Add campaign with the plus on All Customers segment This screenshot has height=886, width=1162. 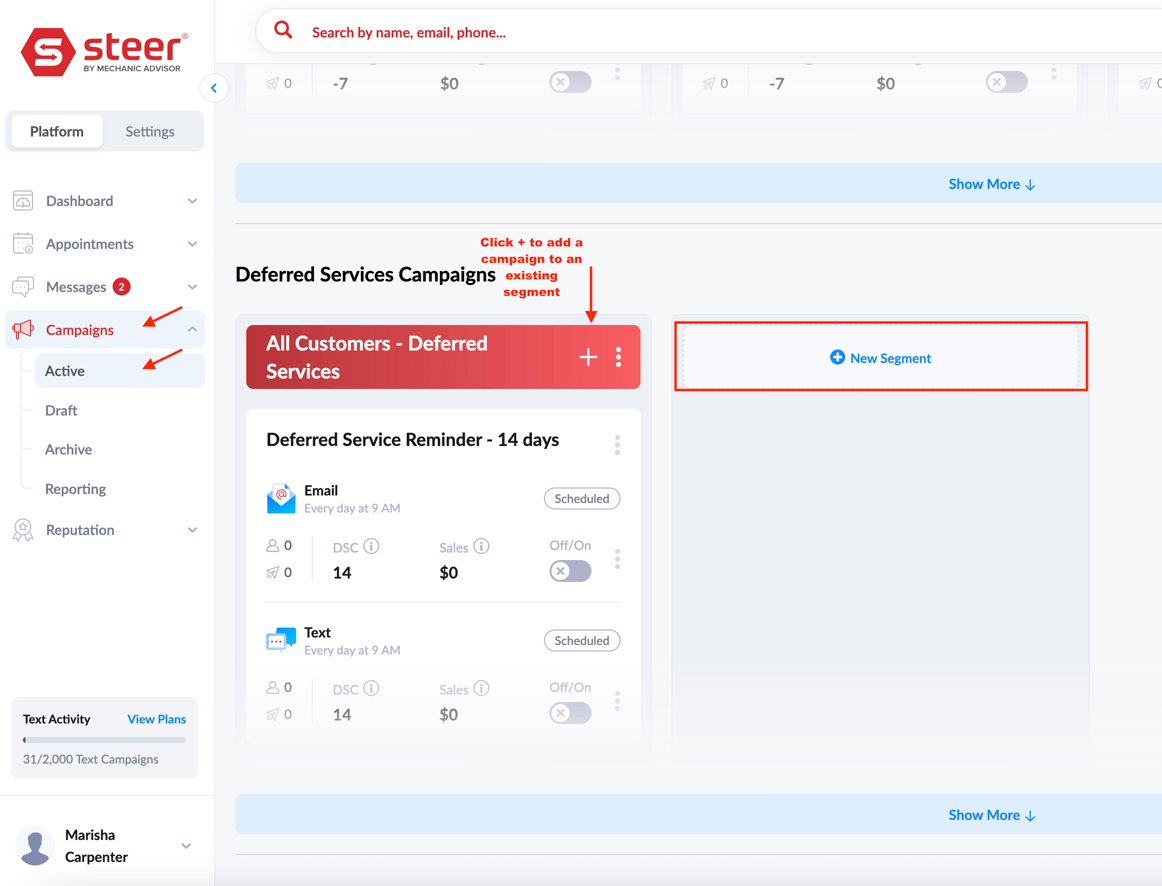pos(588,357)
